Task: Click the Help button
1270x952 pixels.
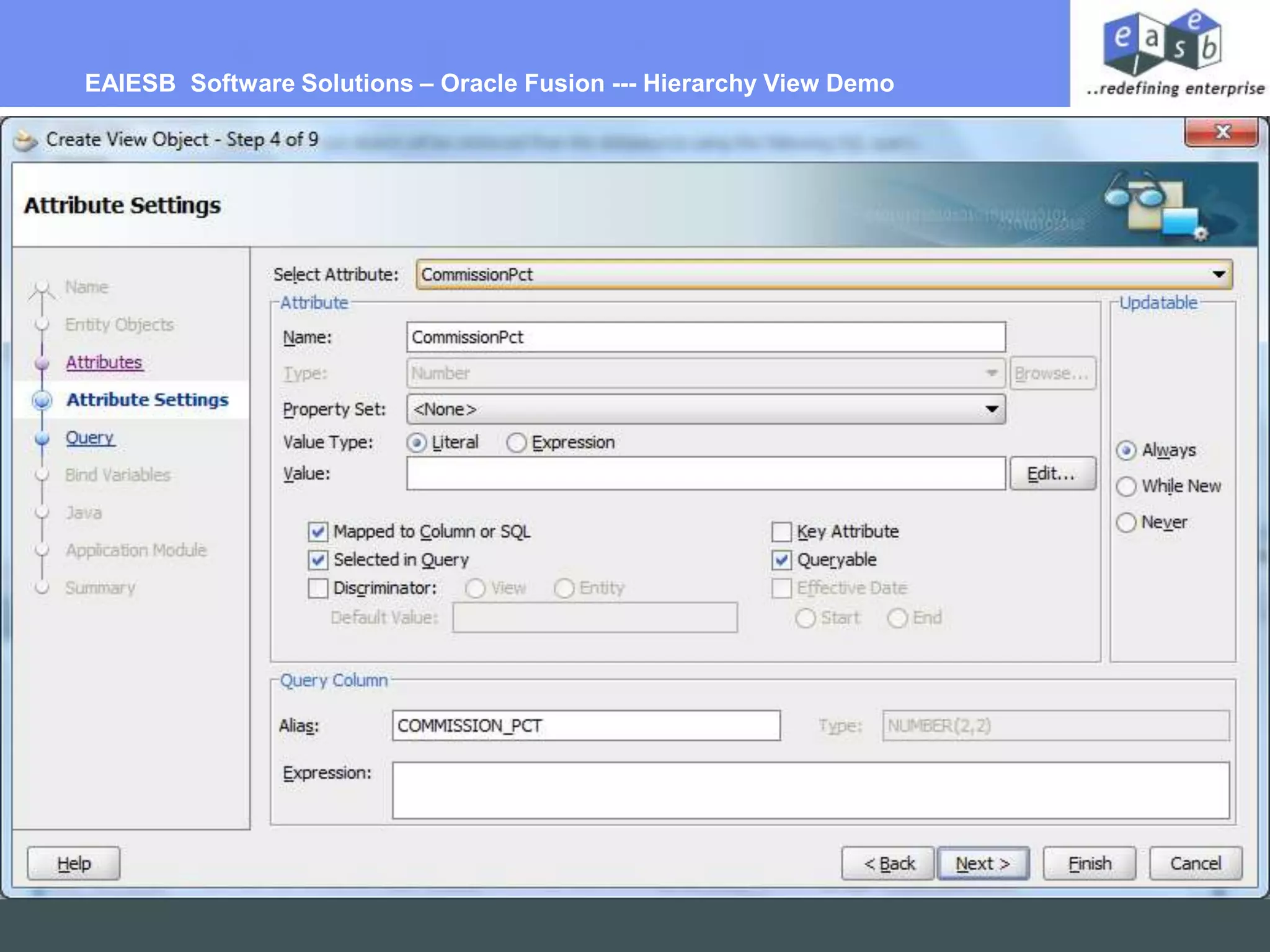Action: pos(74,863)
